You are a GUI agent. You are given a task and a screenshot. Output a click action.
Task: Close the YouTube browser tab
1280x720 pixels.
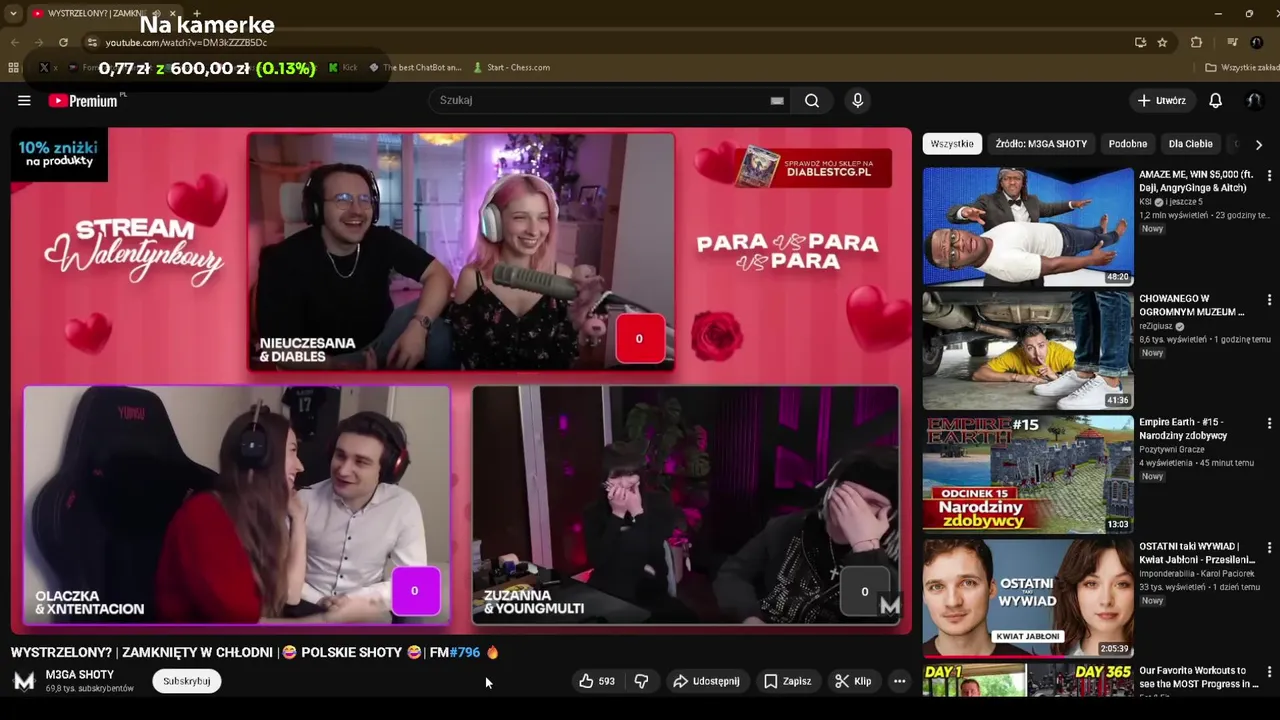pyautogui.click(x=172, y=13)
